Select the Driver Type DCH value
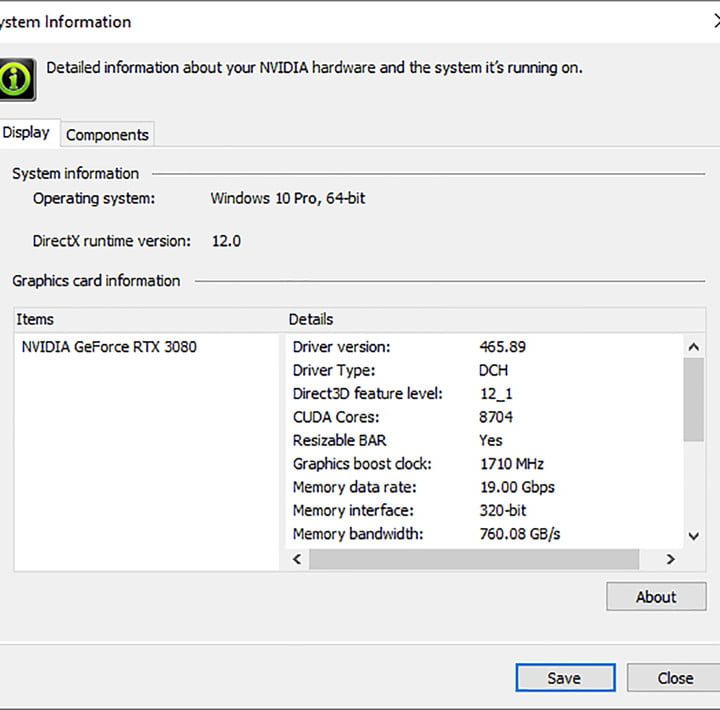This screenshot has width=720, height=710. [493, 370]
